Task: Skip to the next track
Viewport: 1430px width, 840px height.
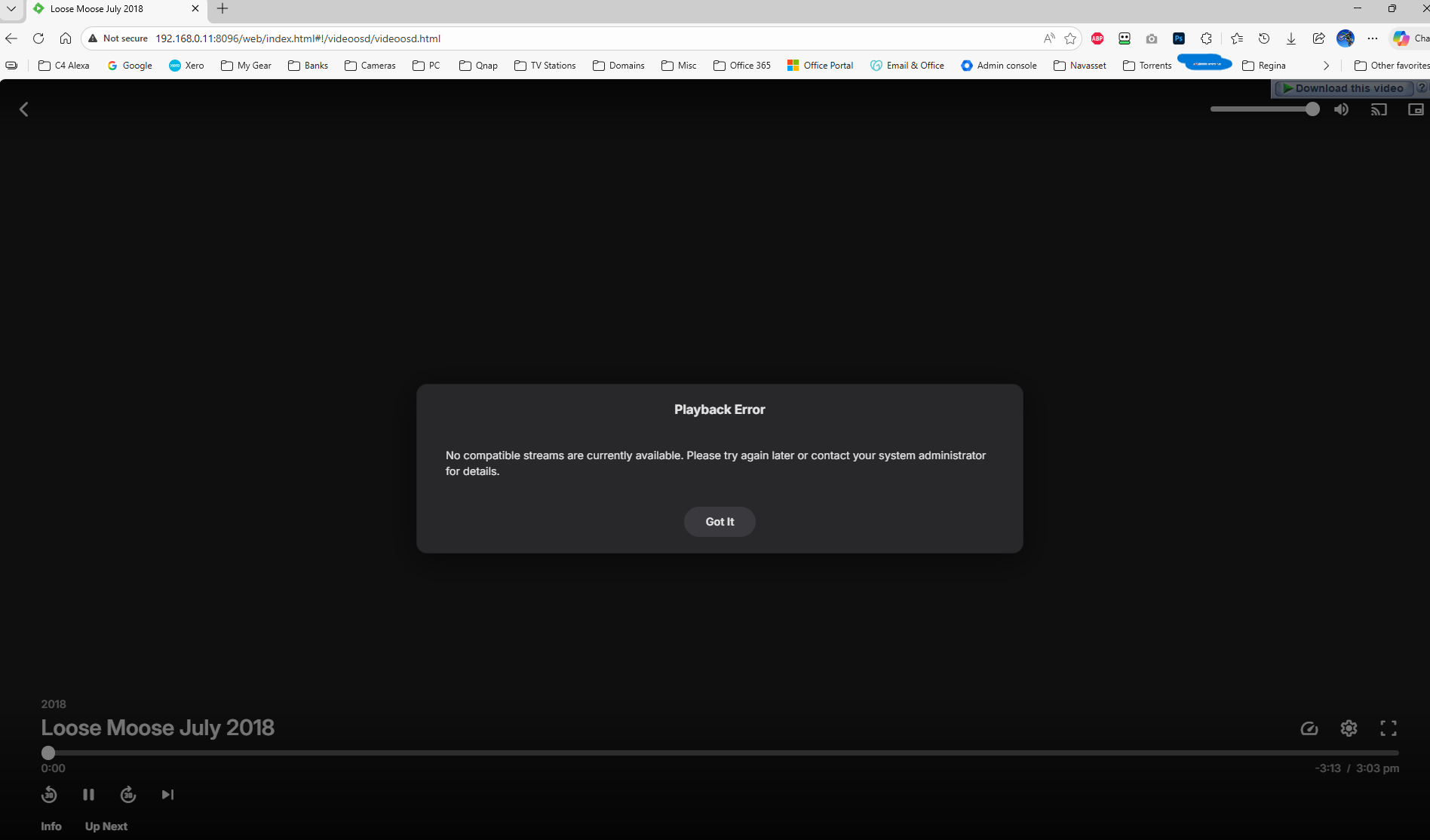Action: point(167,795)
